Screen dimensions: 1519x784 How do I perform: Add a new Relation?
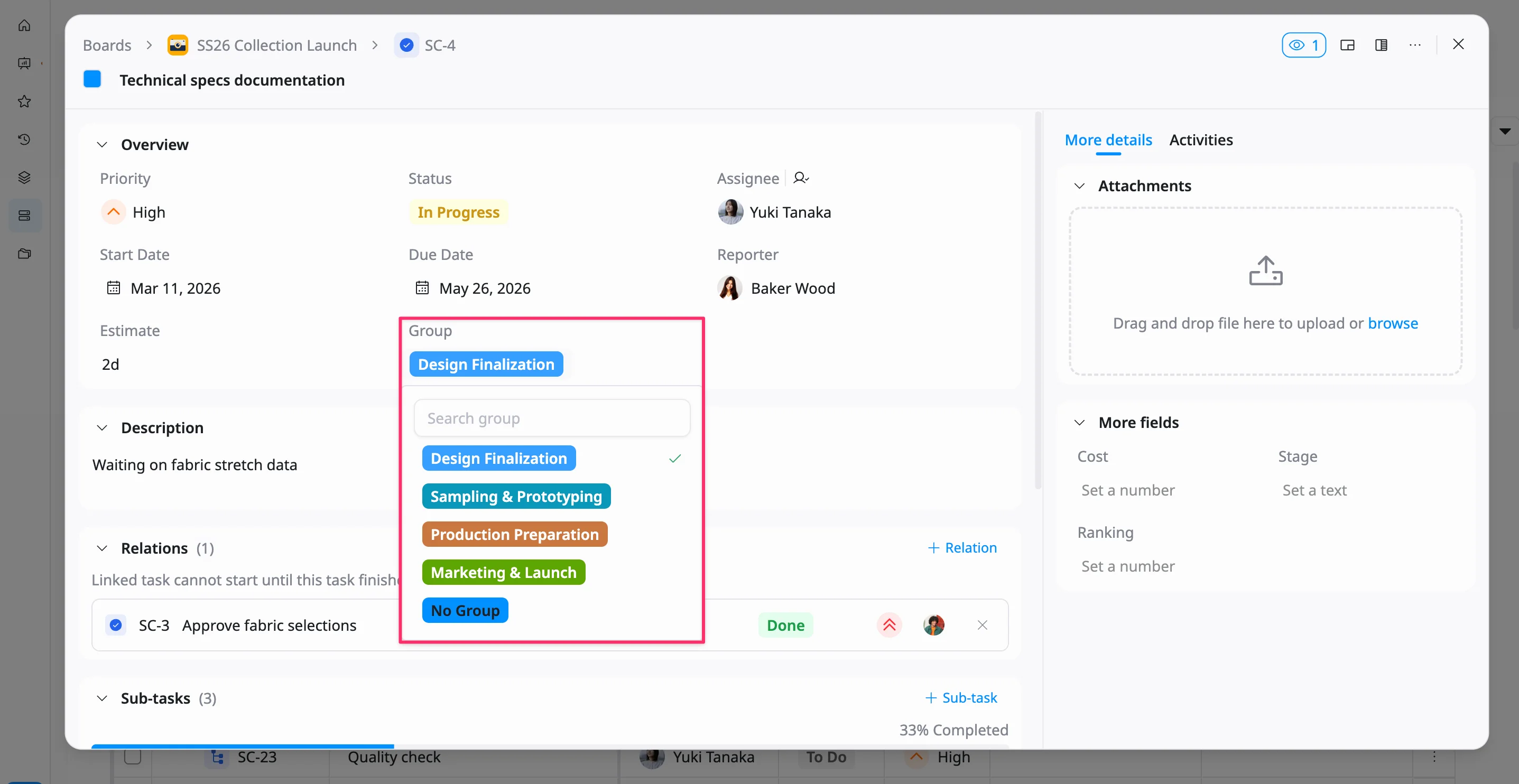(x=962, y=548)
